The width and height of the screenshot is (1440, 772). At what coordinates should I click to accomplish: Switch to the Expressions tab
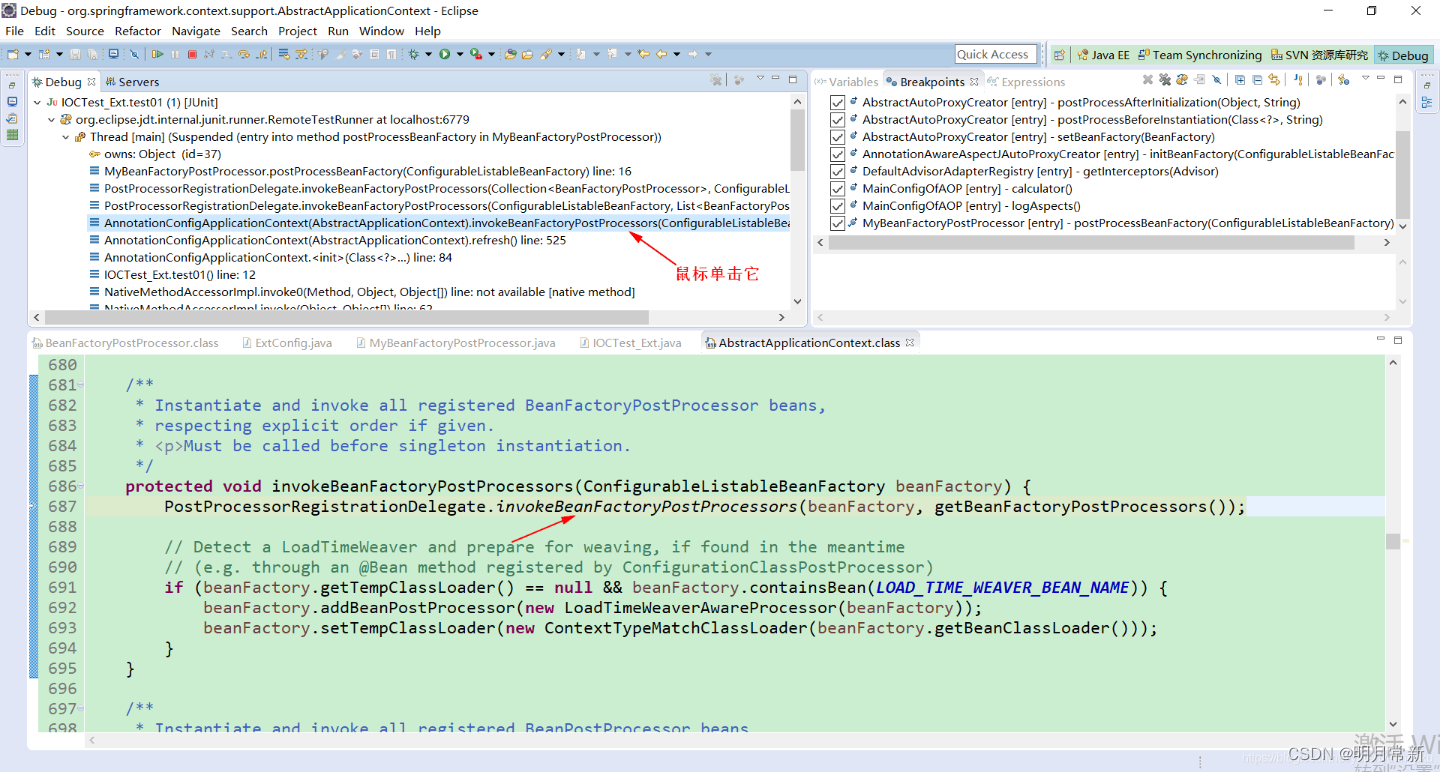pyautogui.click(x=1025, y=82)
